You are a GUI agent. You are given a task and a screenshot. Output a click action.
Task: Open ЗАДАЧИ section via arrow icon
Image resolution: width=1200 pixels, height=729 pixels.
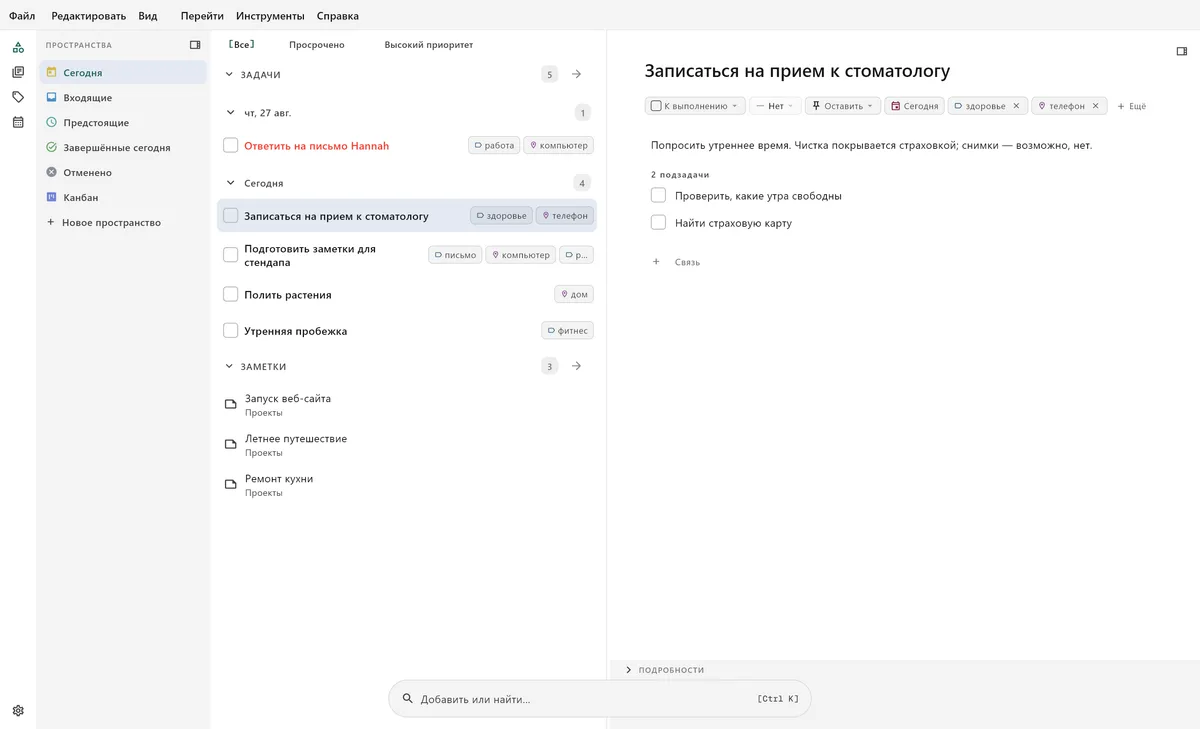pos(577,74)
